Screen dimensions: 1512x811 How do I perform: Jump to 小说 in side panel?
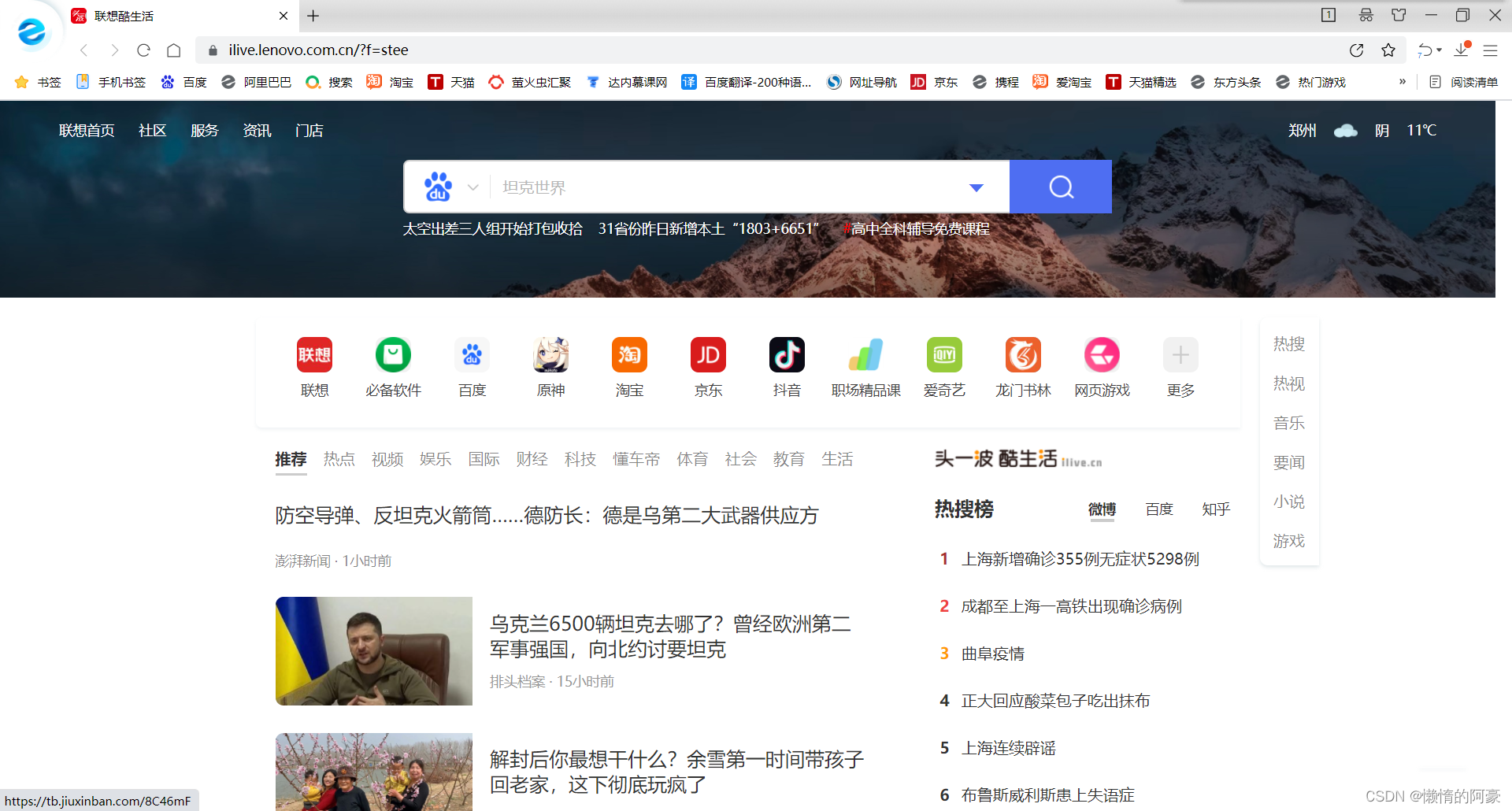(1289, 502)
